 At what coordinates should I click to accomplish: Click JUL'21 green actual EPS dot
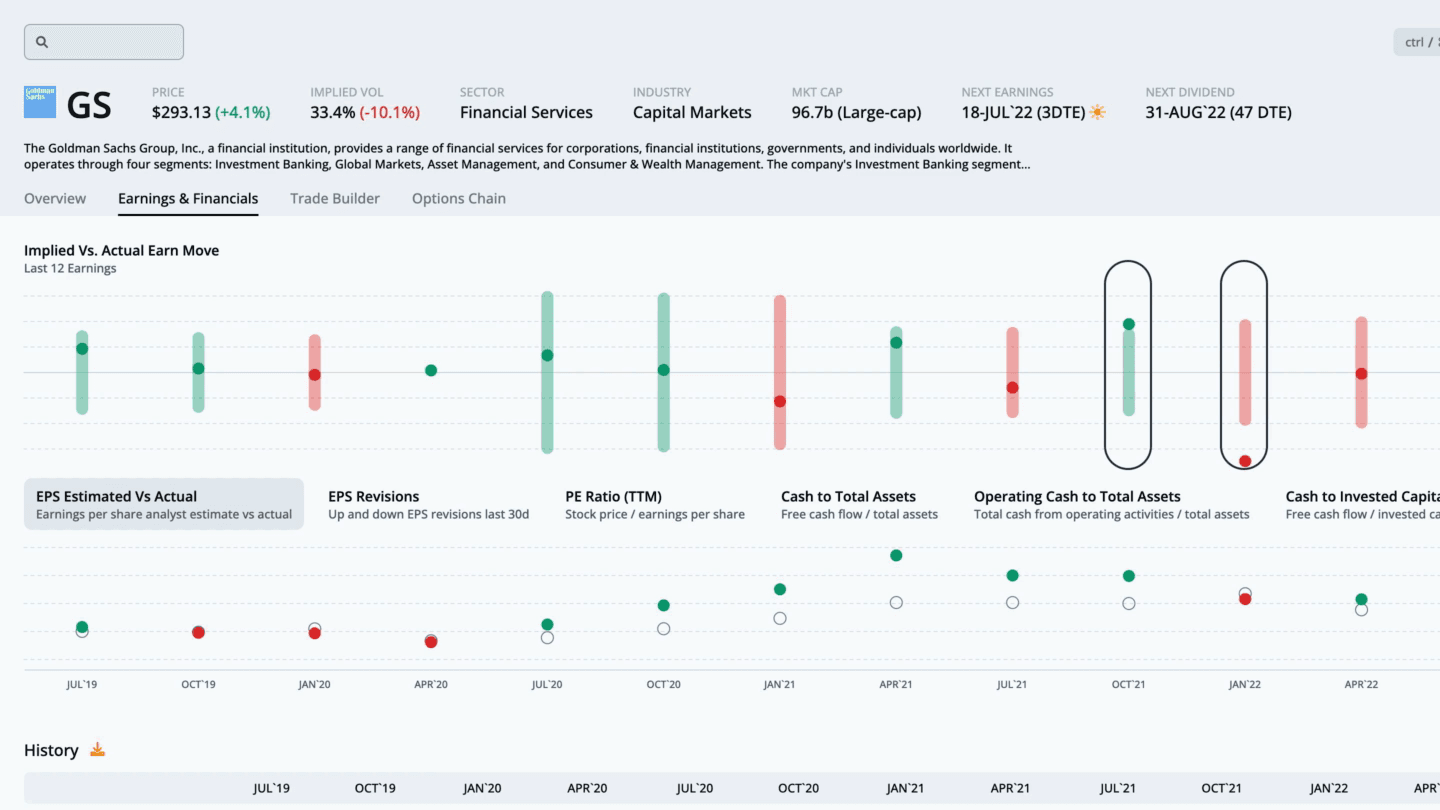pyautogui.click(x=1012, y=575)
